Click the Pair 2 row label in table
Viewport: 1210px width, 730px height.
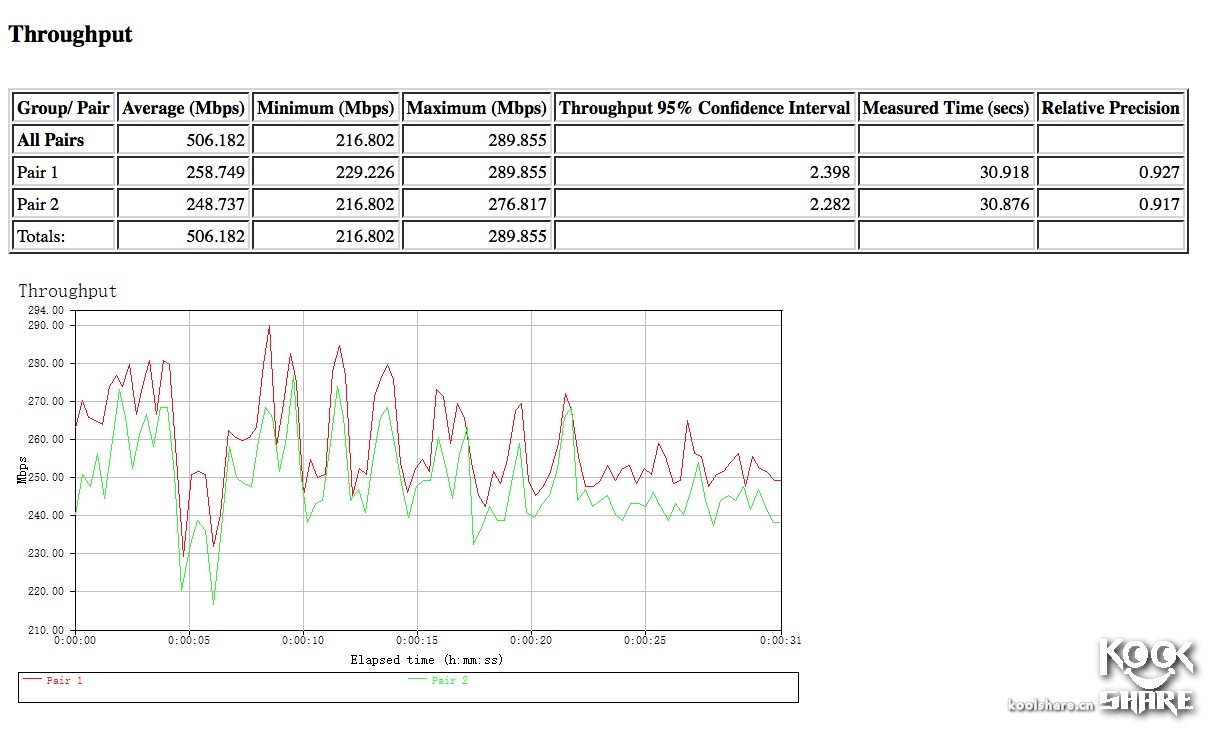click(38, 204)
